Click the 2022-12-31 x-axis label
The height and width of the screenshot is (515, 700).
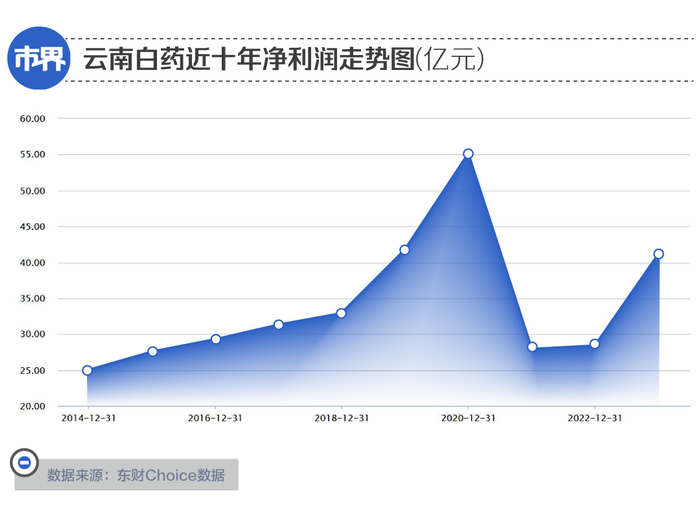(595, 418)
